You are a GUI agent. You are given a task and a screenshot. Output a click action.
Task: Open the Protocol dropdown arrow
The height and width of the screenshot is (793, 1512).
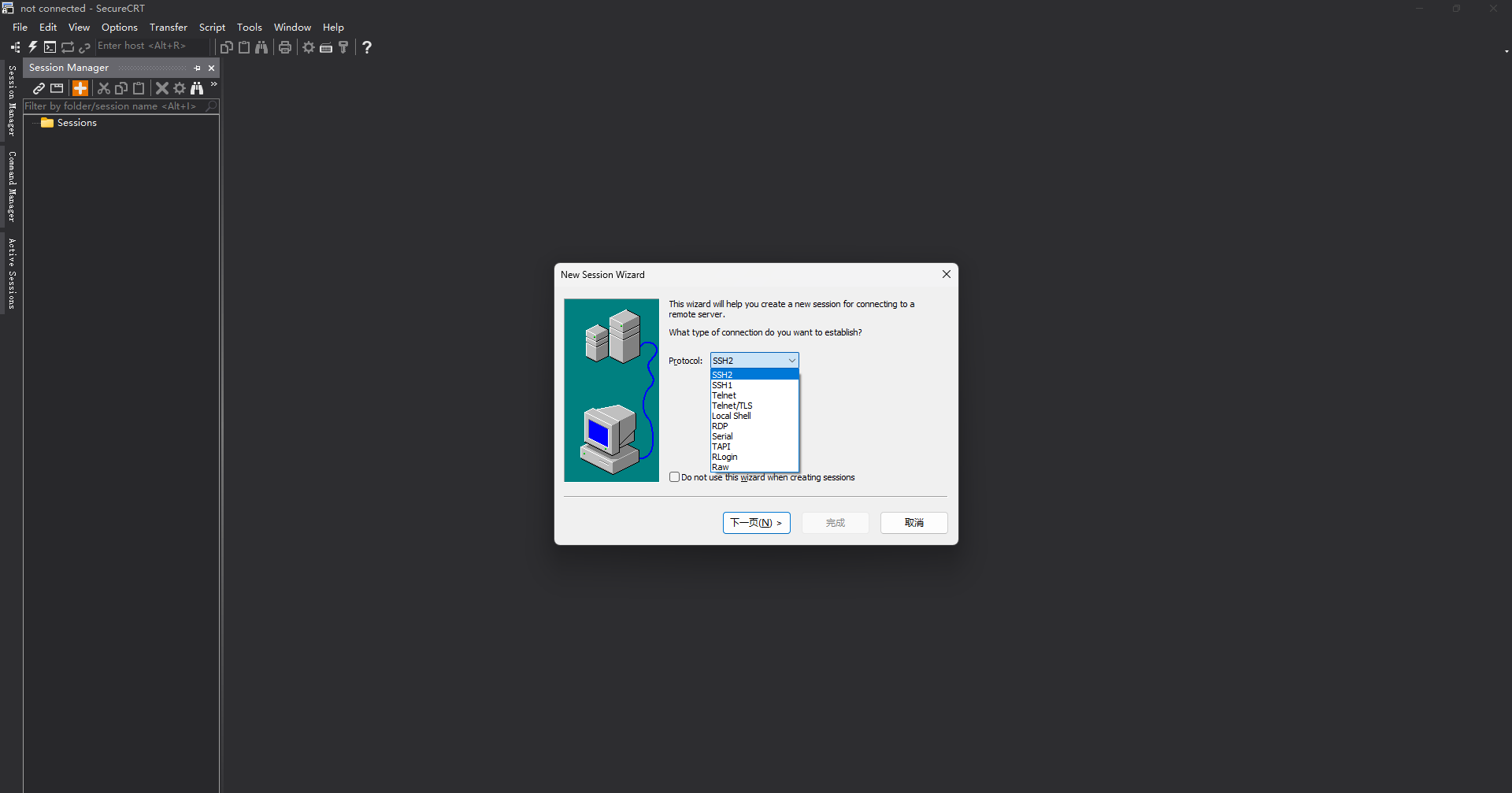[791, 361]
